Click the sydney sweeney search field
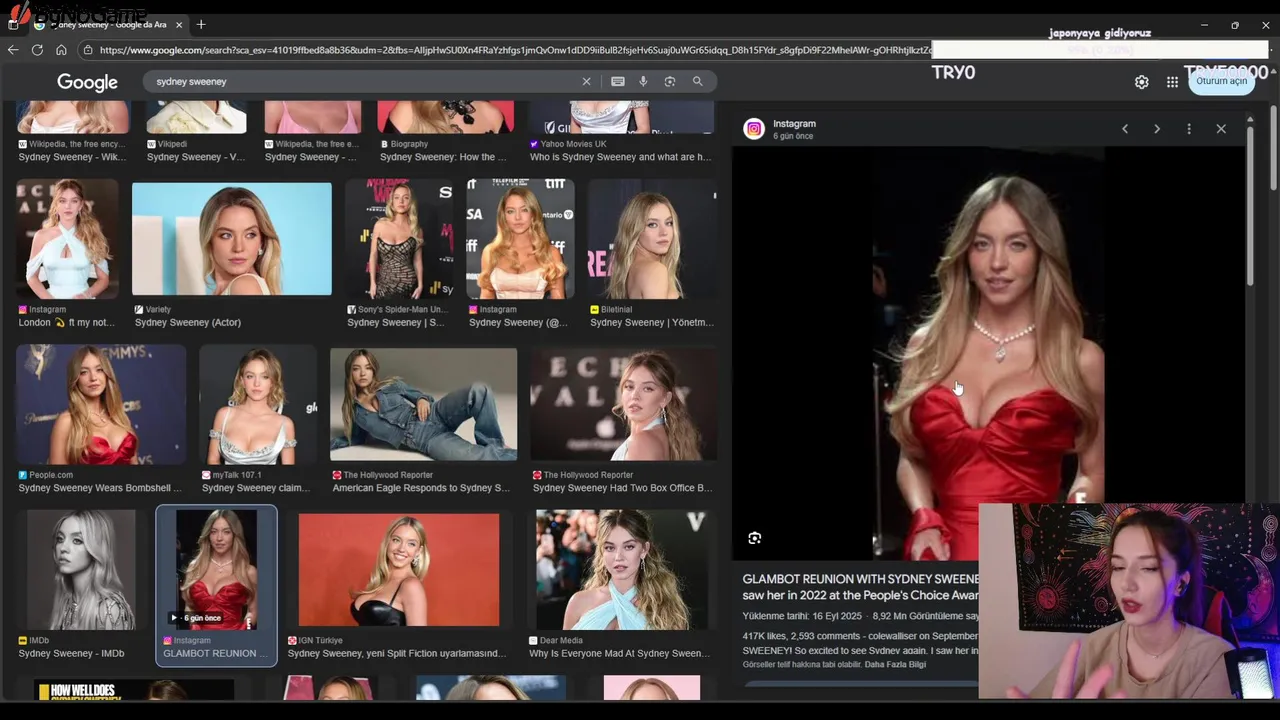Screen dimensions: 1280x720 [365, 81]
